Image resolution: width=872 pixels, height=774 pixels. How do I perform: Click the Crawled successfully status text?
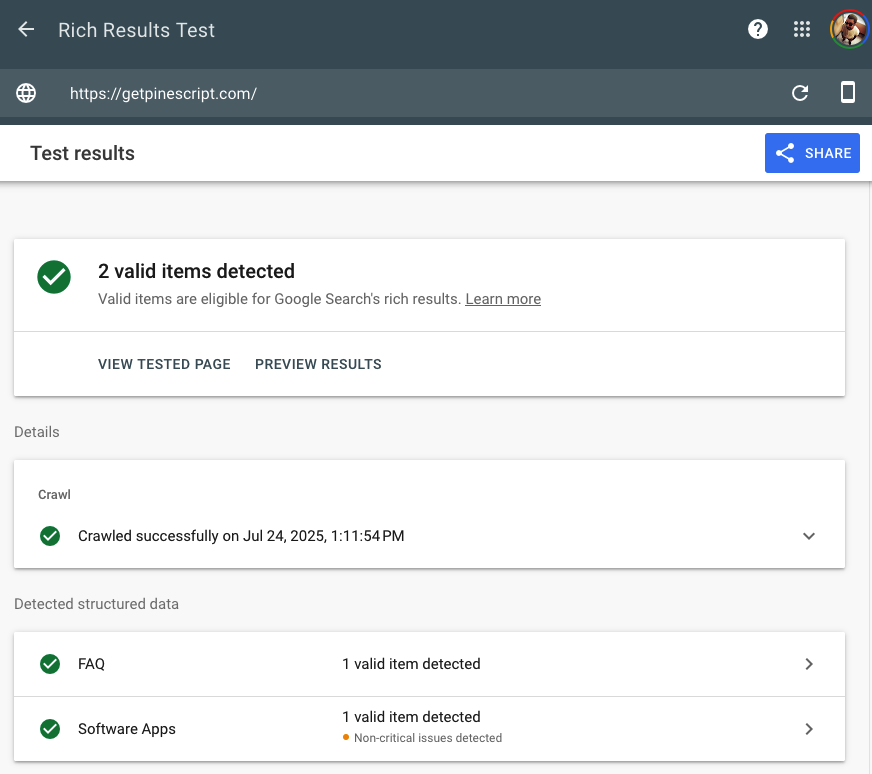point(241,536)
